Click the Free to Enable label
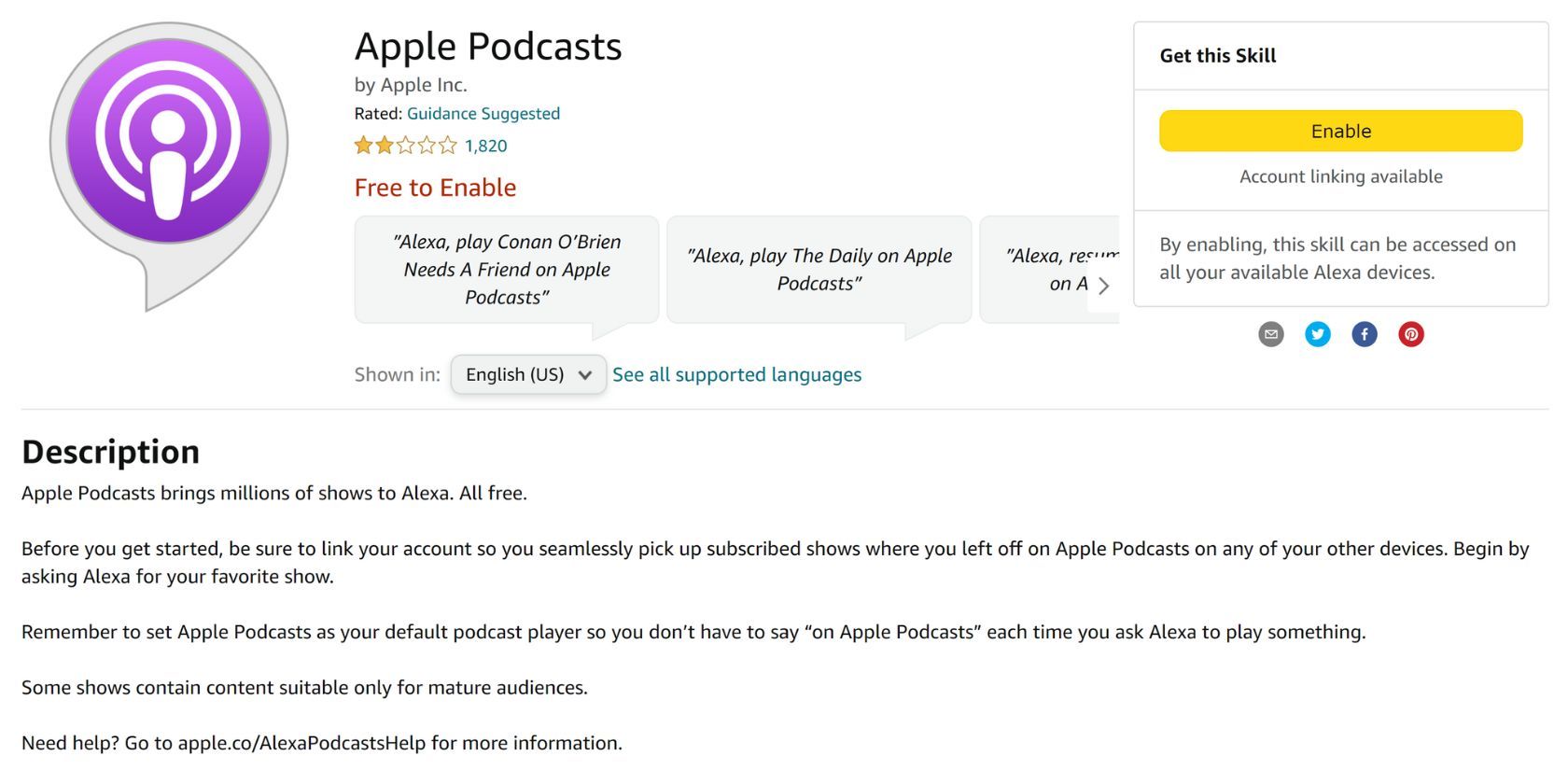This screenshot has height=784, width=1568. pos(434,187)
